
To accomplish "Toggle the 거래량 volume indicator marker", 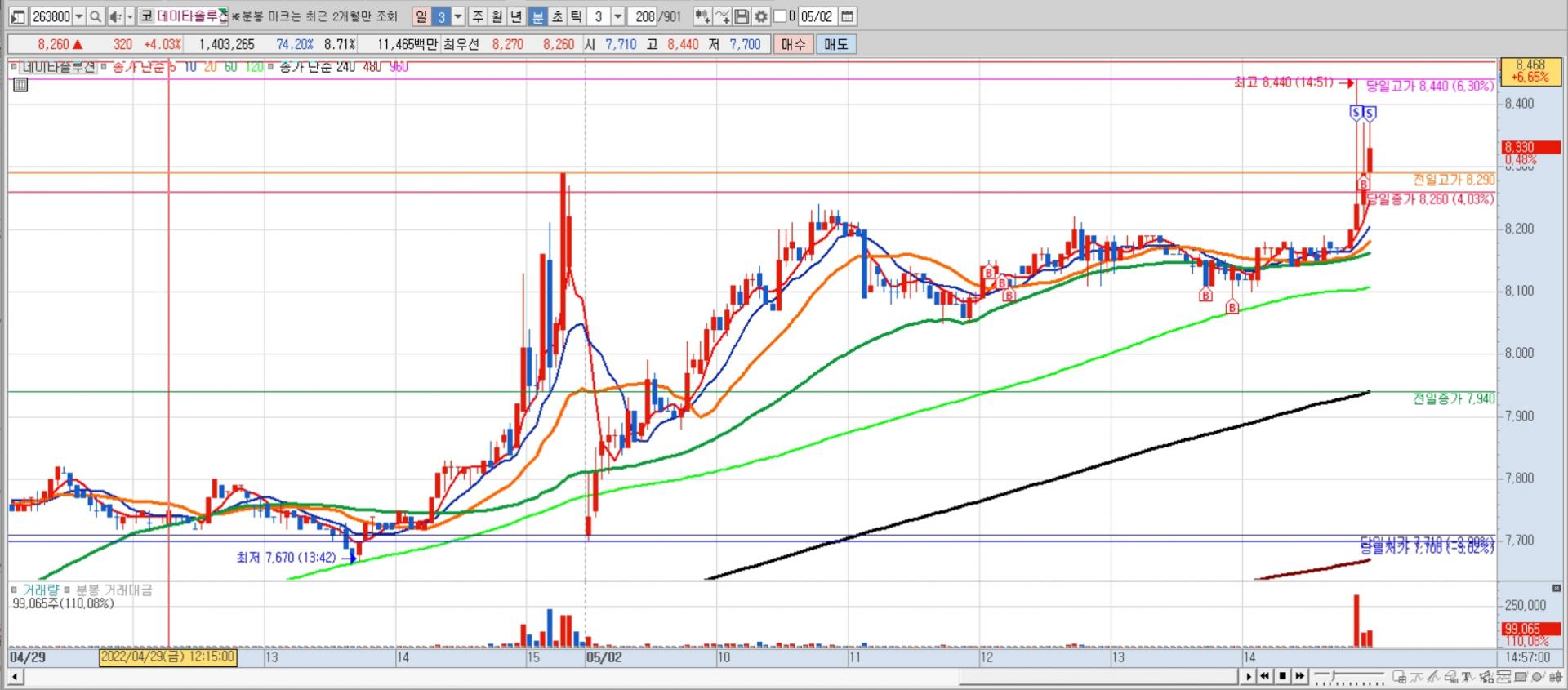I will (15, 590).
